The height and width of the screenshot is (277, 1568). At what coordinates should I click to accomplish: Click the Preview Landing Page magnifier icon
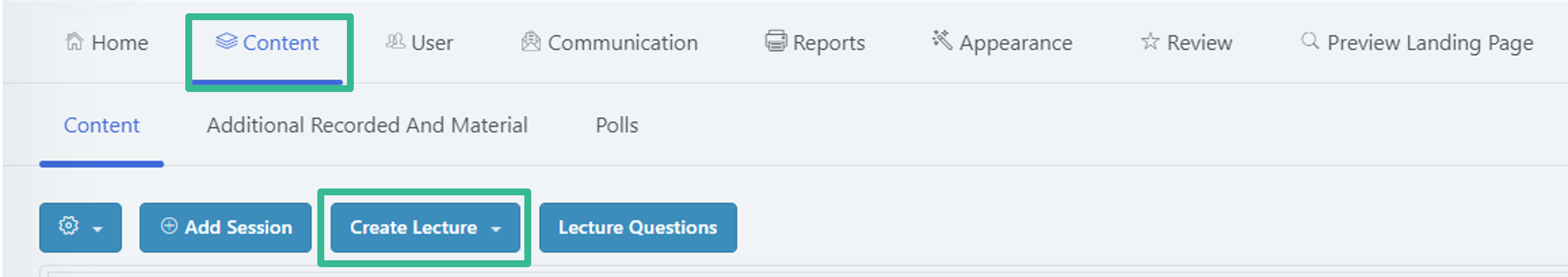(1310, 41)
